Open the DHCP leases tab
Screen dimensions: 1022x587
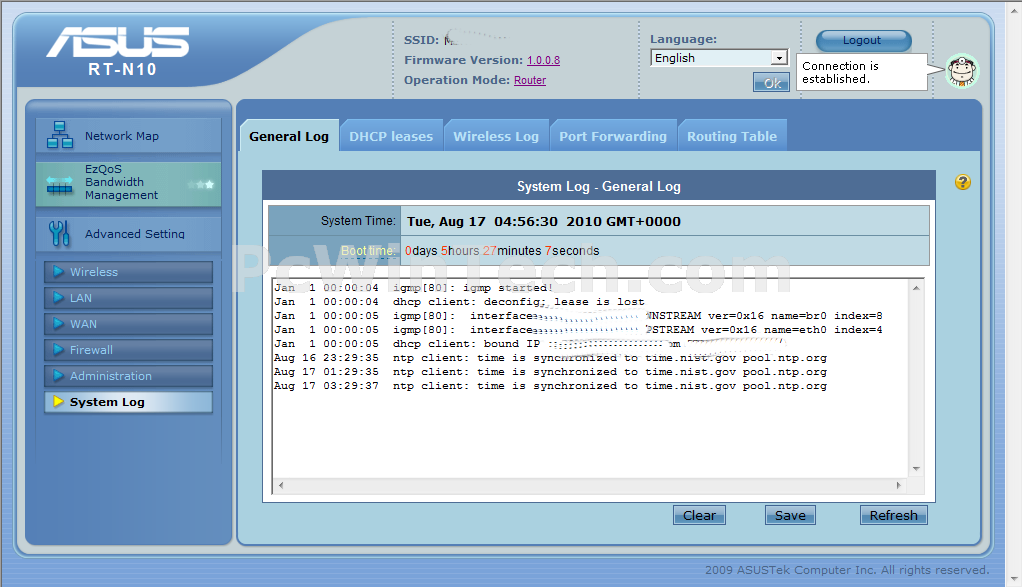391,136
